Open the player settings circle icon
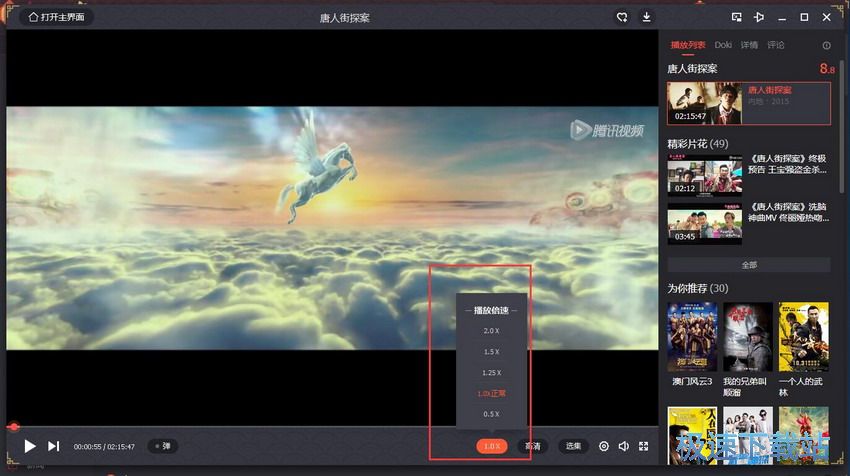This screenshot has height=476, width=850. coord(603,446)
